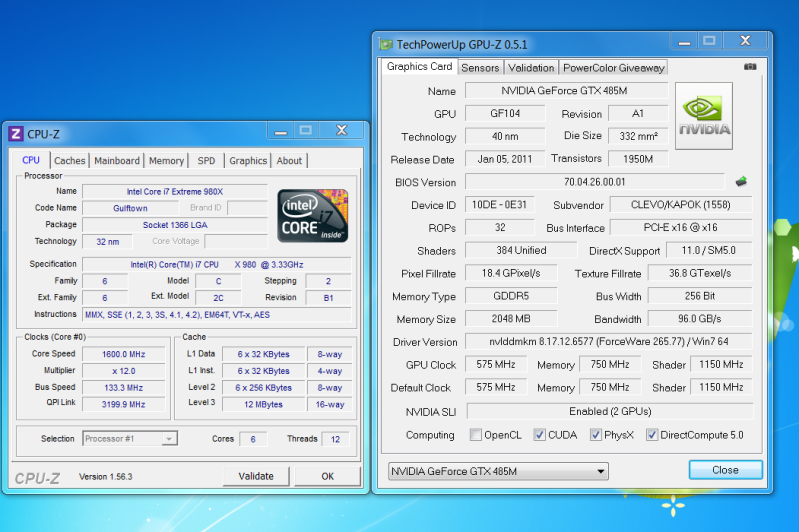
Task: Click the Multiplier value x 12.0
Action: tap(123, 371)
